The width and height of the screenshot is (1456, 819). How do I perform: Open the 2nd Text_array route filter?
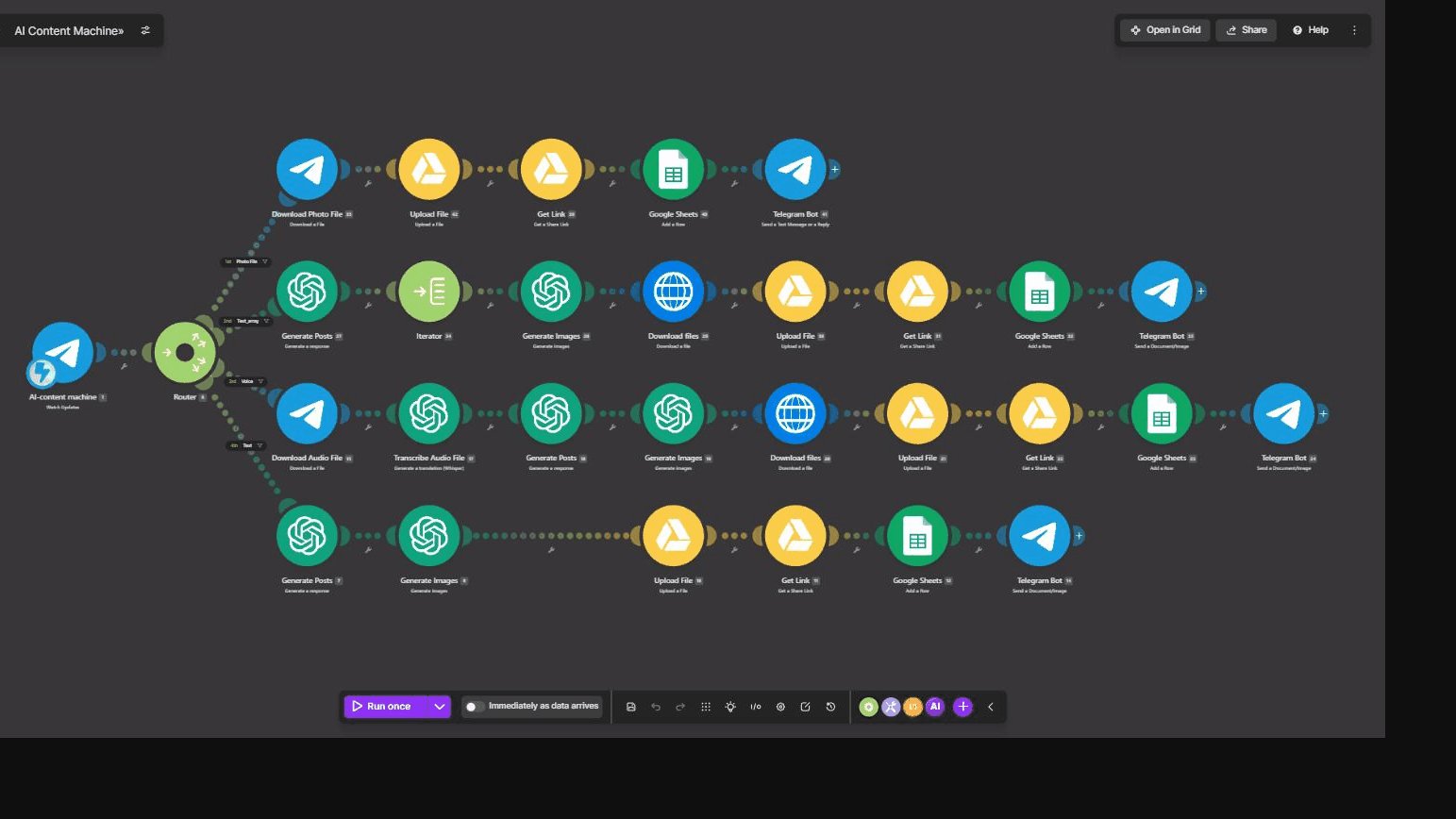click(x=246, y=321)
